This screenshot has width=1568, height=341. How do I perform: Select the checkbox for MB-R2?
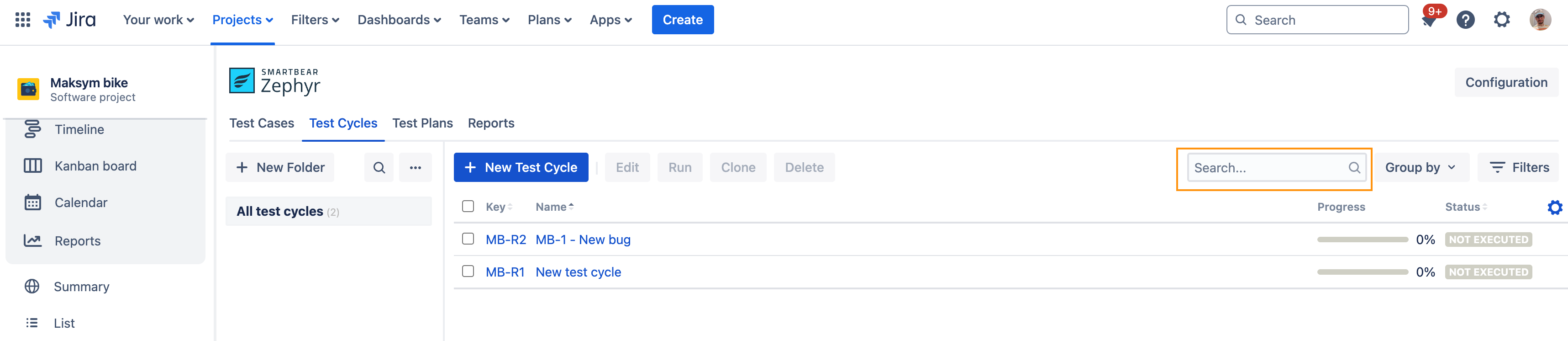[x=468, y=239]
